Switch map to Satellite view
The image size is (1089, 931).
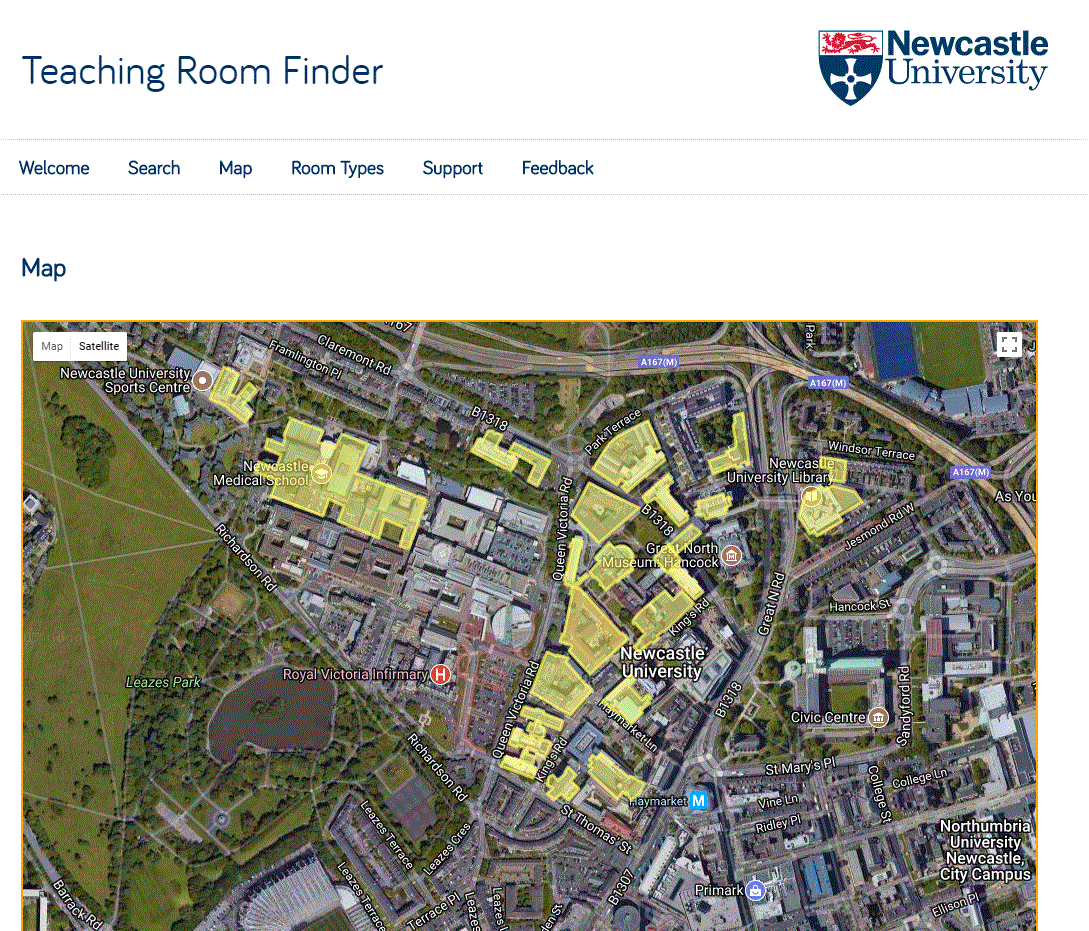pos(99,346)
